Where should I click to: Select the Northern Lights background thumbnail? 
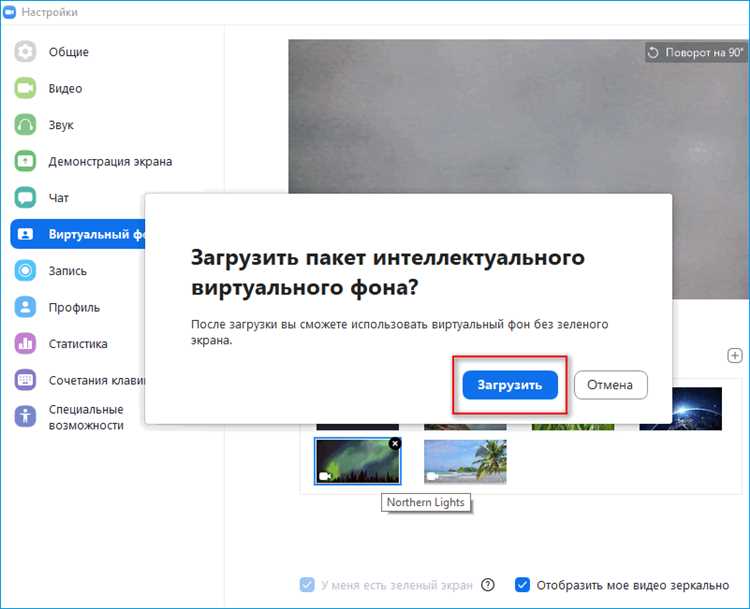[x=357, y=461]
